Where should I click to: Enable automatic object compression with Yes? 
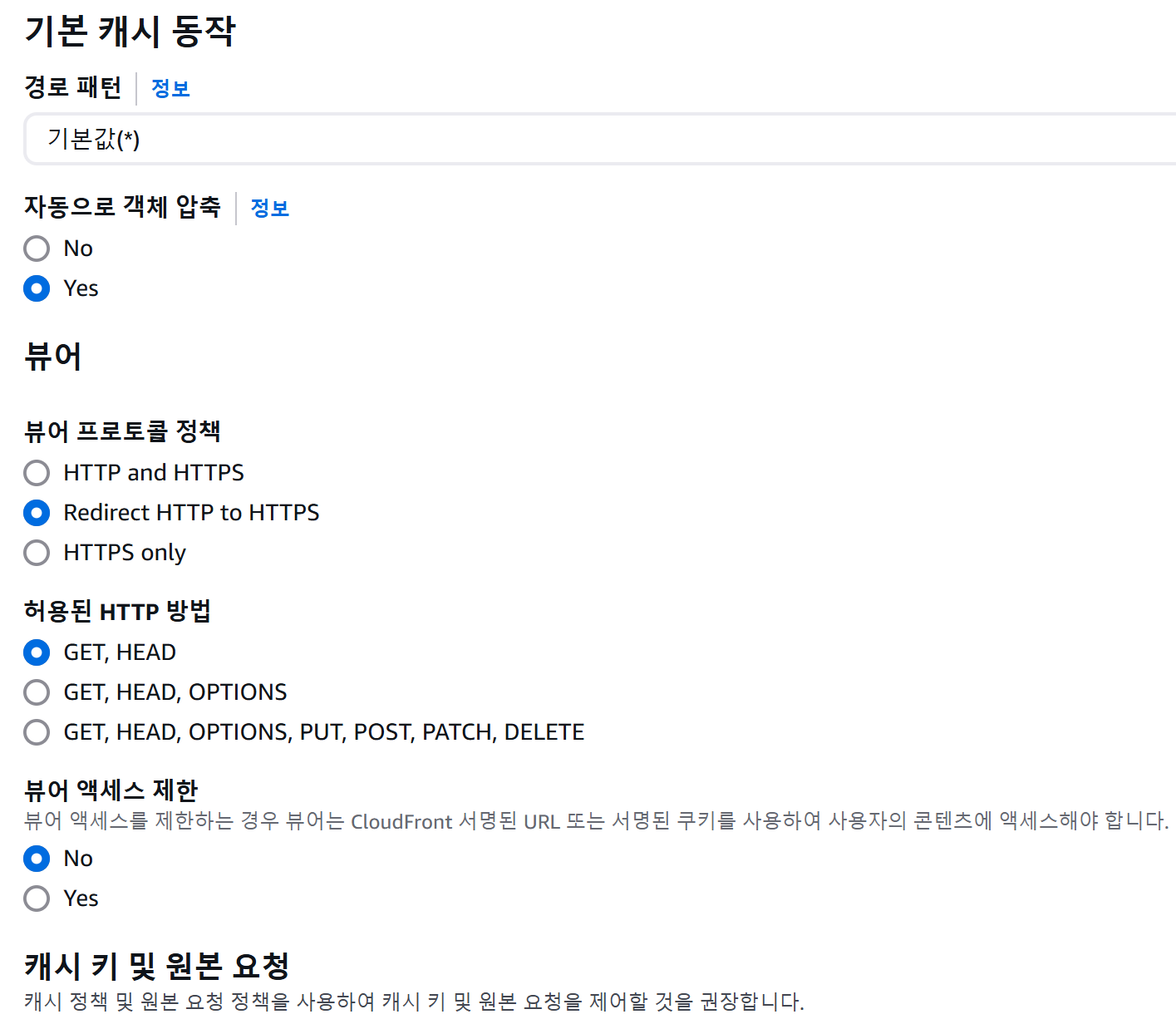(37, 288)
